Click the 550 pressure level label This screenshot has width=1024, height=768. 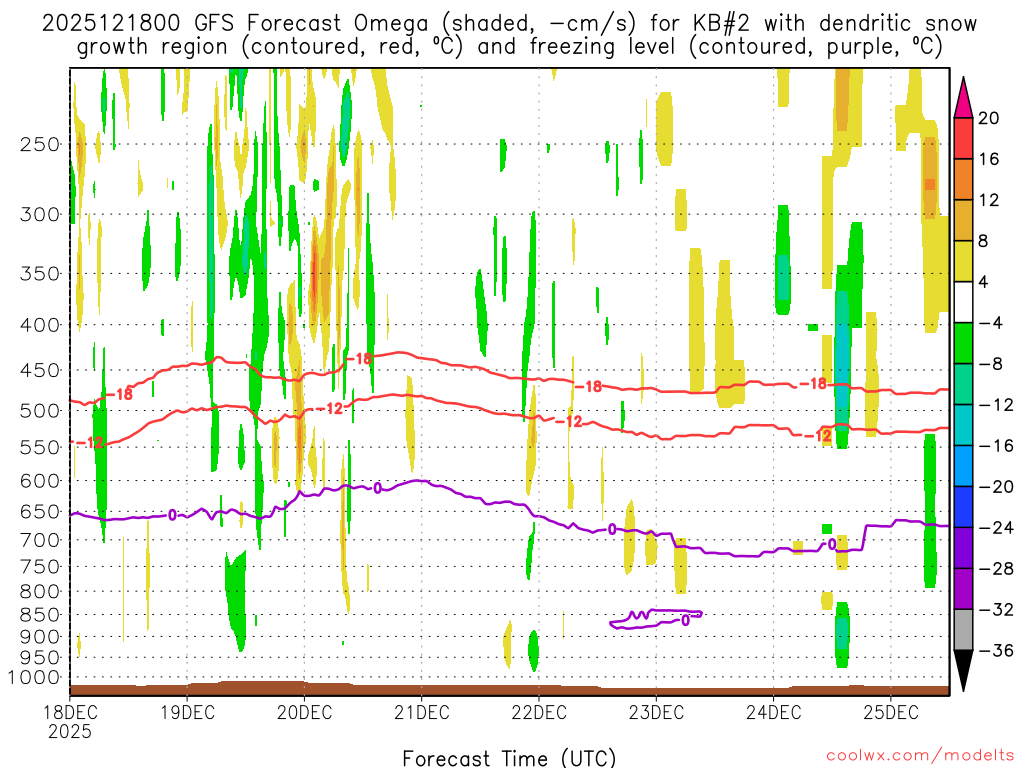point(40,447)
